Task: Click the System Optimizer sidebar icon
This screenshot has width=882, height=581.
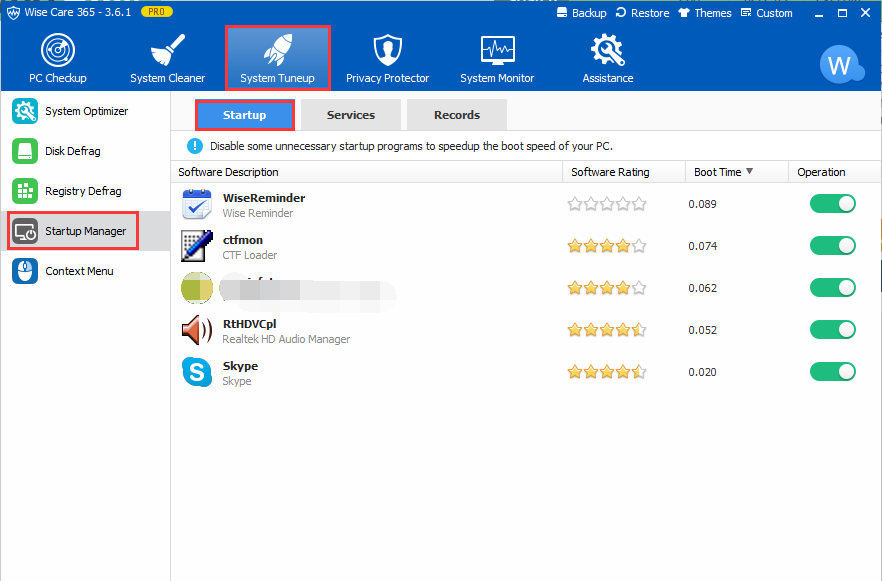Action: [x=25, y=111]
